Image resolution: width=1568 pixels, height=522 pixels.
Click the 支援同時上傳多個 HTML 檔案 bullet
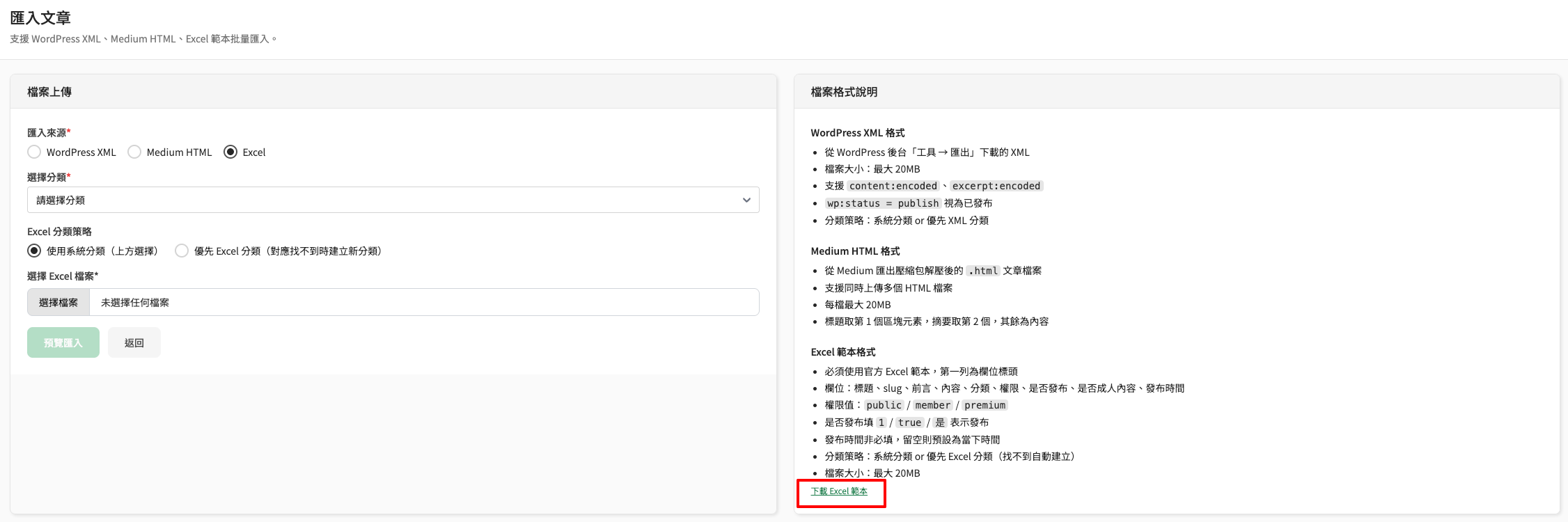888,288
